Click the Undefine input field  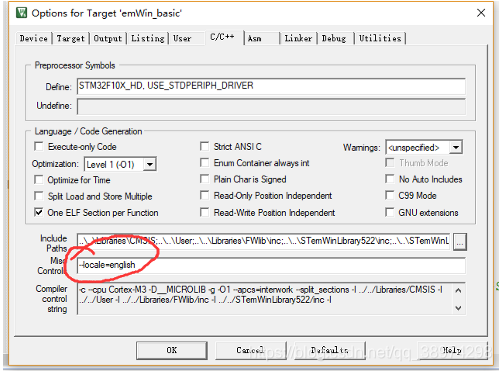tap(271, 106)
